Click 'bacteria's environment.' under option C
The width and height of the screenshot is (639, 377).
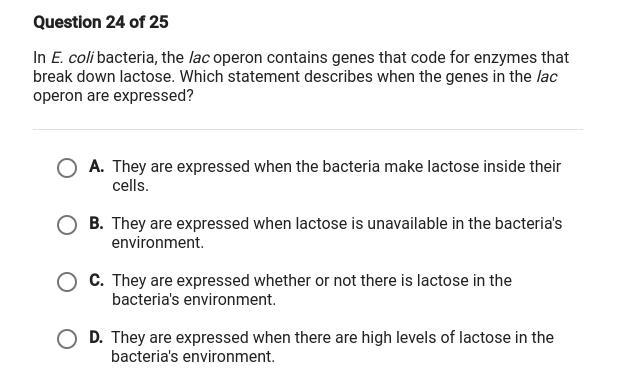[194, 300]
